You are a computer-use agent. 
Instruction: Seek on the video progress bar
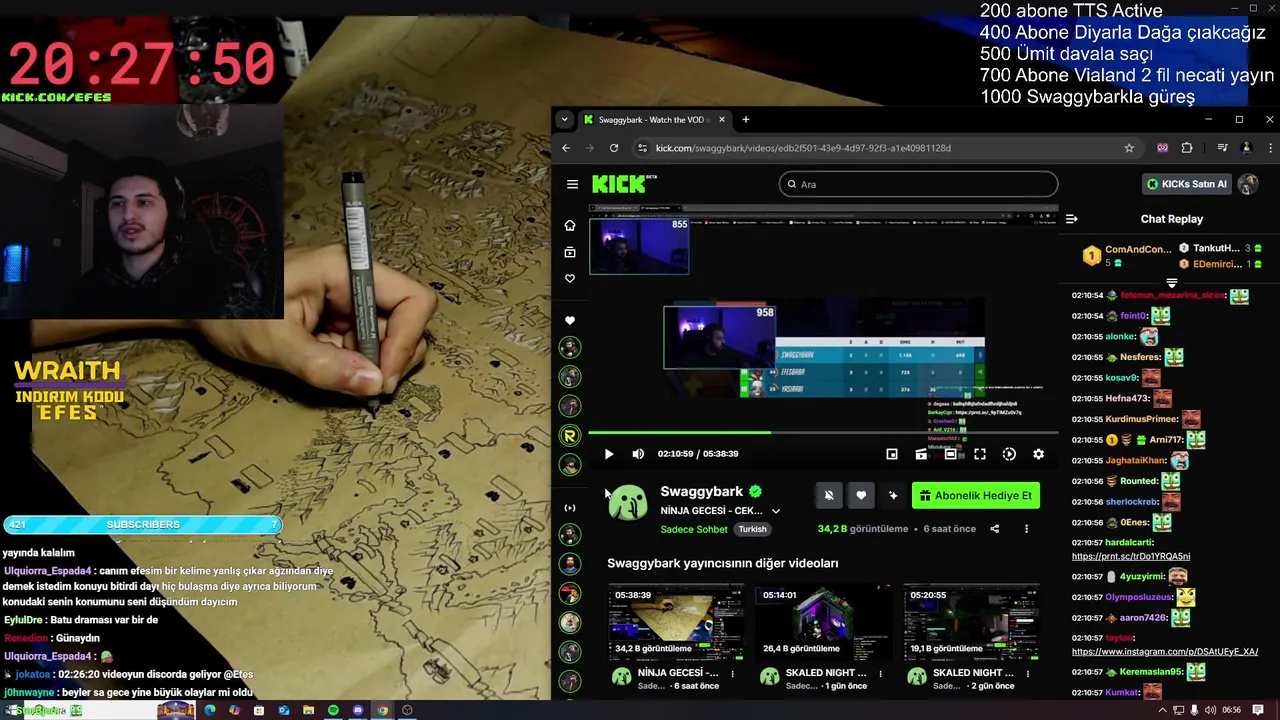pos(823,433)
